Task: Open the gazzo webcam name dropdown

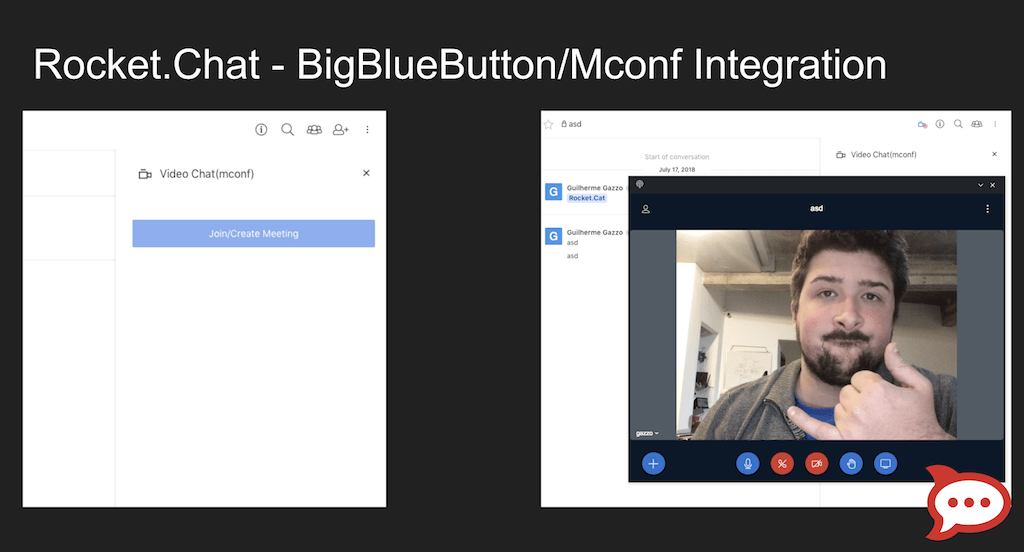Action: pyautogui.click(x=647, y=433)
